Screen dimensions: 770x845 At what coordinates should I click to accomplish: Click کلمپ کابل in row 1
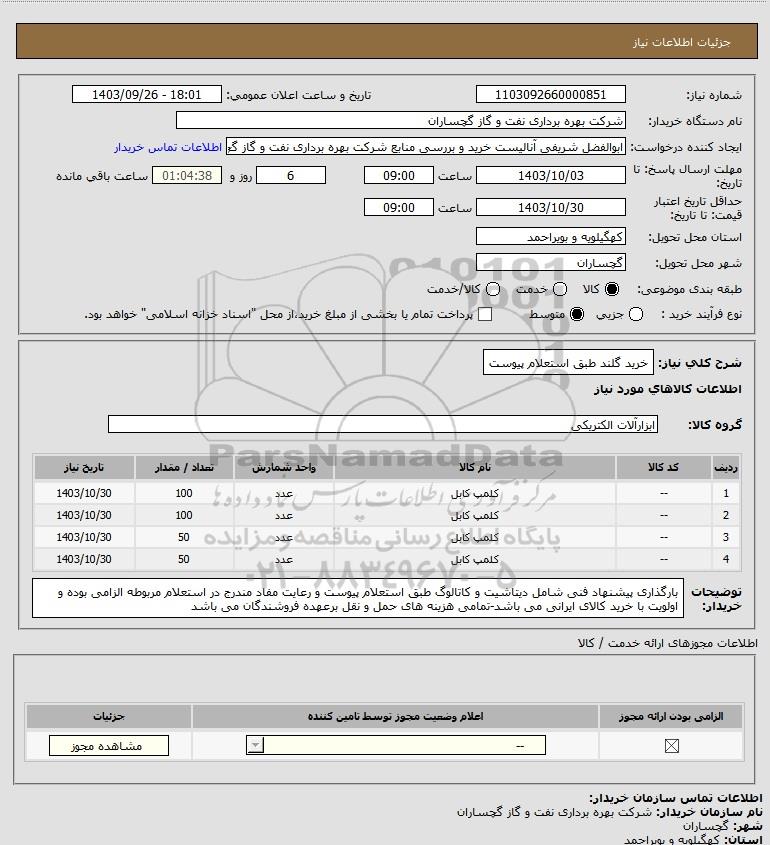coord(475,493)
